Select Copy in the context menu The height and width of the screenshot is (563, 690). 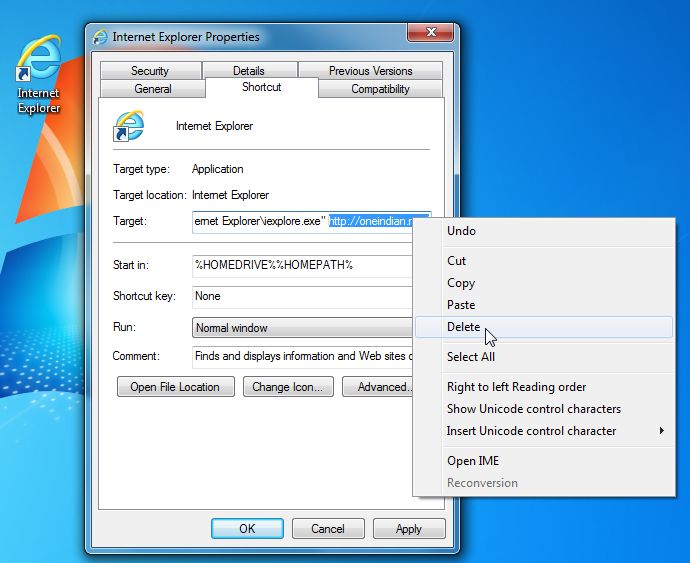click(544, 283)
